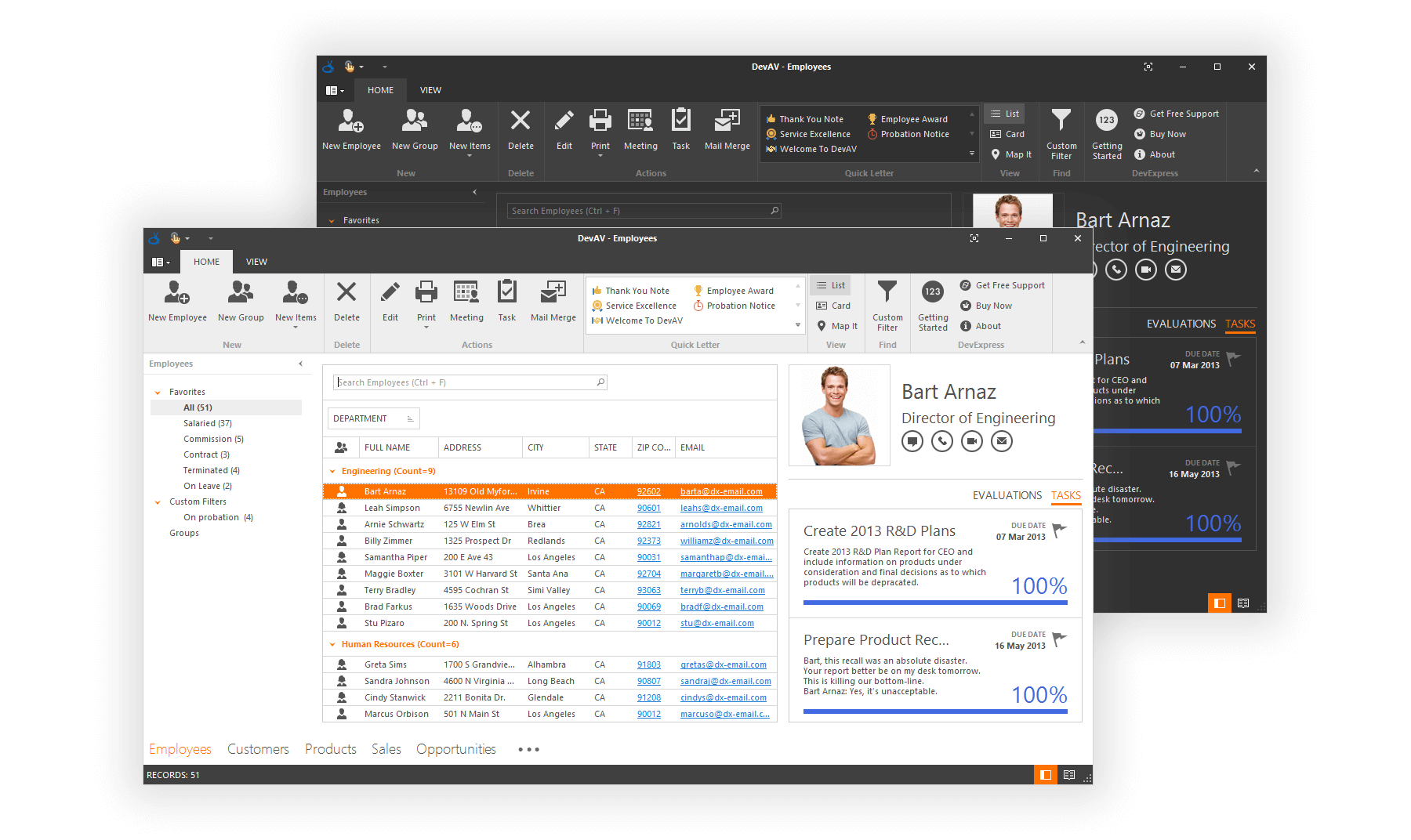This screenshot has width=1411, height=840.
Task: Click search magnifier in front window search box
Action: (x=601, y=382)
